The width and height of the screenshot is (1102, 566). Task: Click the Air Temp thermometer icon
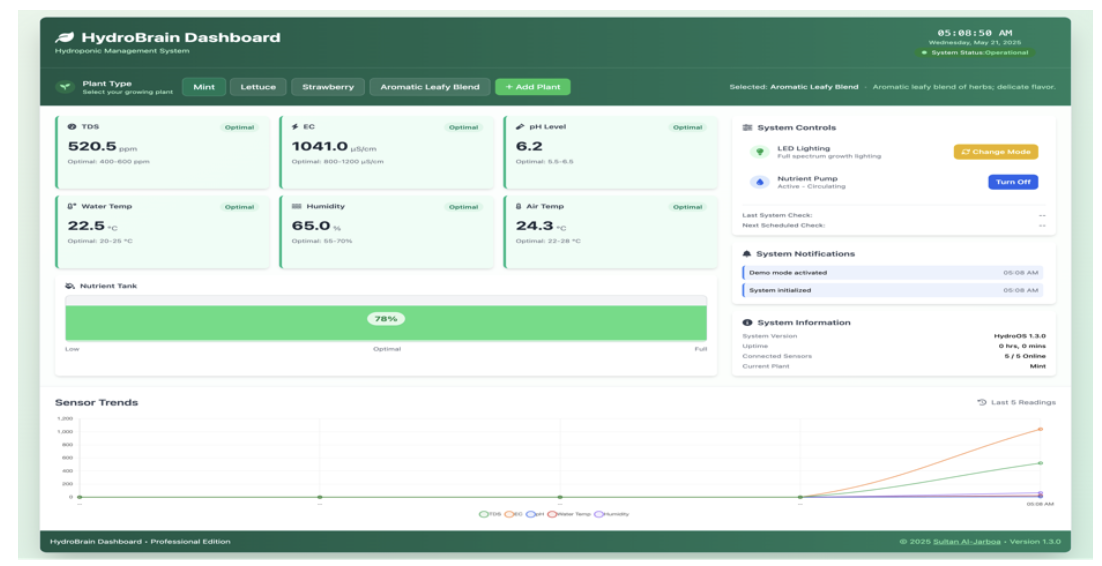point(519,206)
